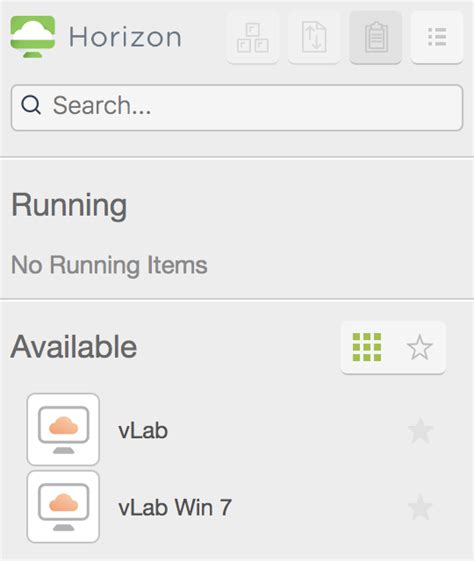
Task: Click the Horizon title text
Action: pos(125,37)
